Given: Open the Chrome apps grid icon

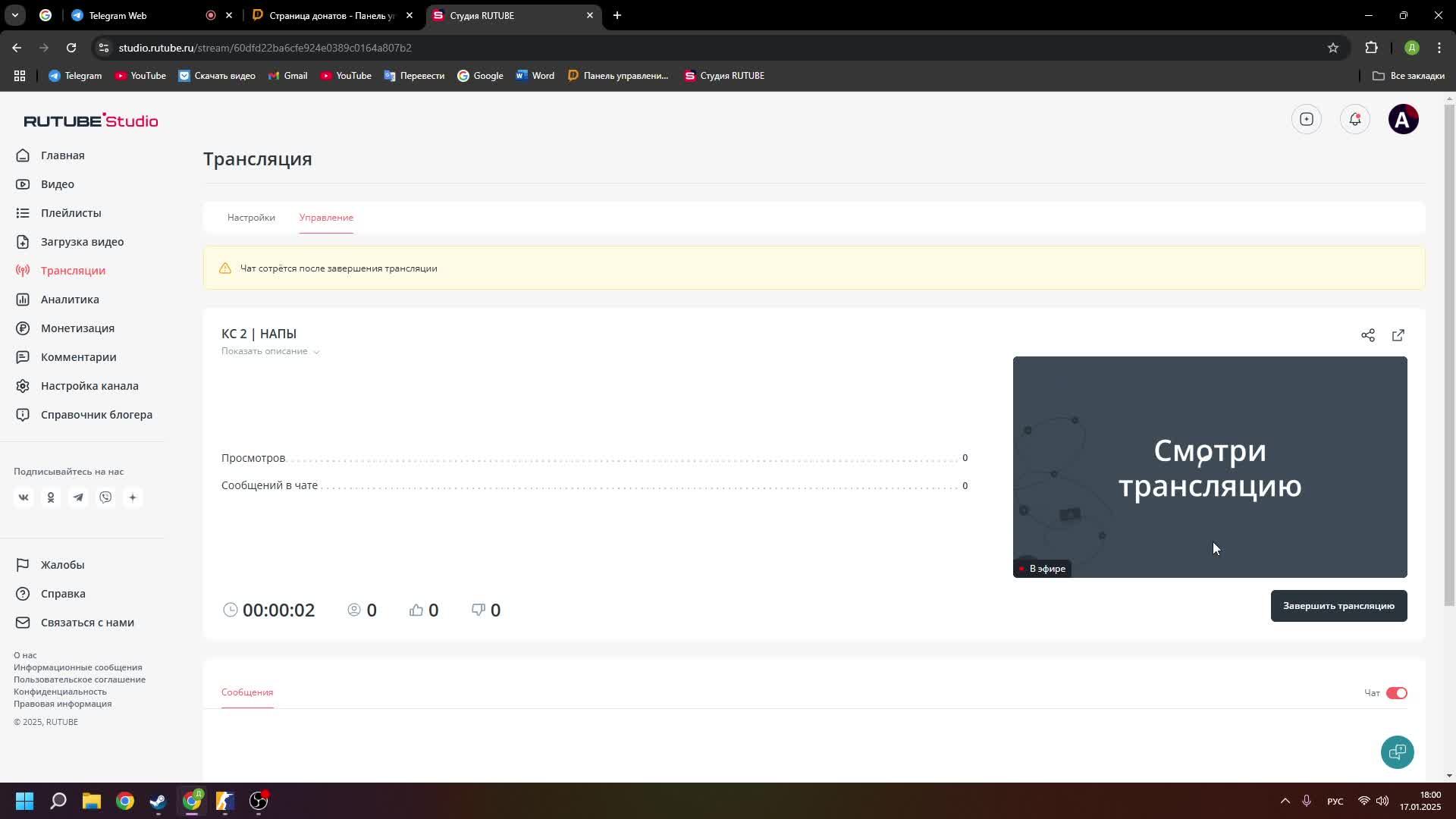Looking at the screenshot, I should pos(20,76).
